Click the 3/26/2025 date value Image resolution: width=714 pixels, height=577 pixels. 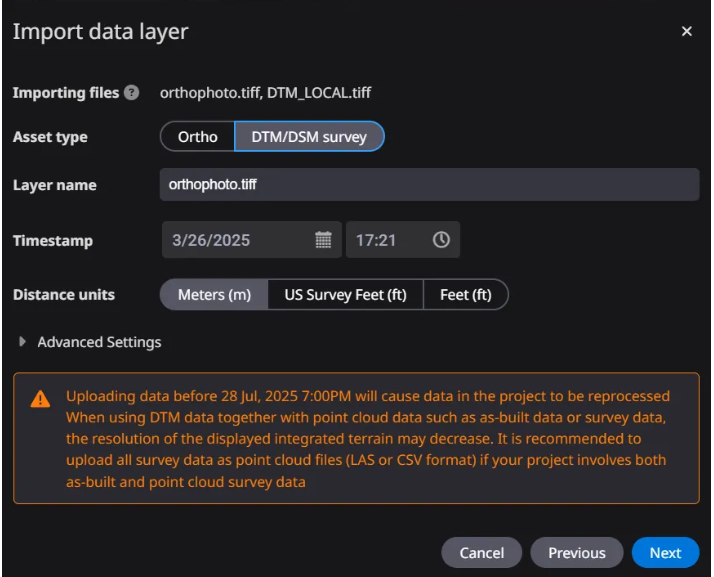(211, 240)
